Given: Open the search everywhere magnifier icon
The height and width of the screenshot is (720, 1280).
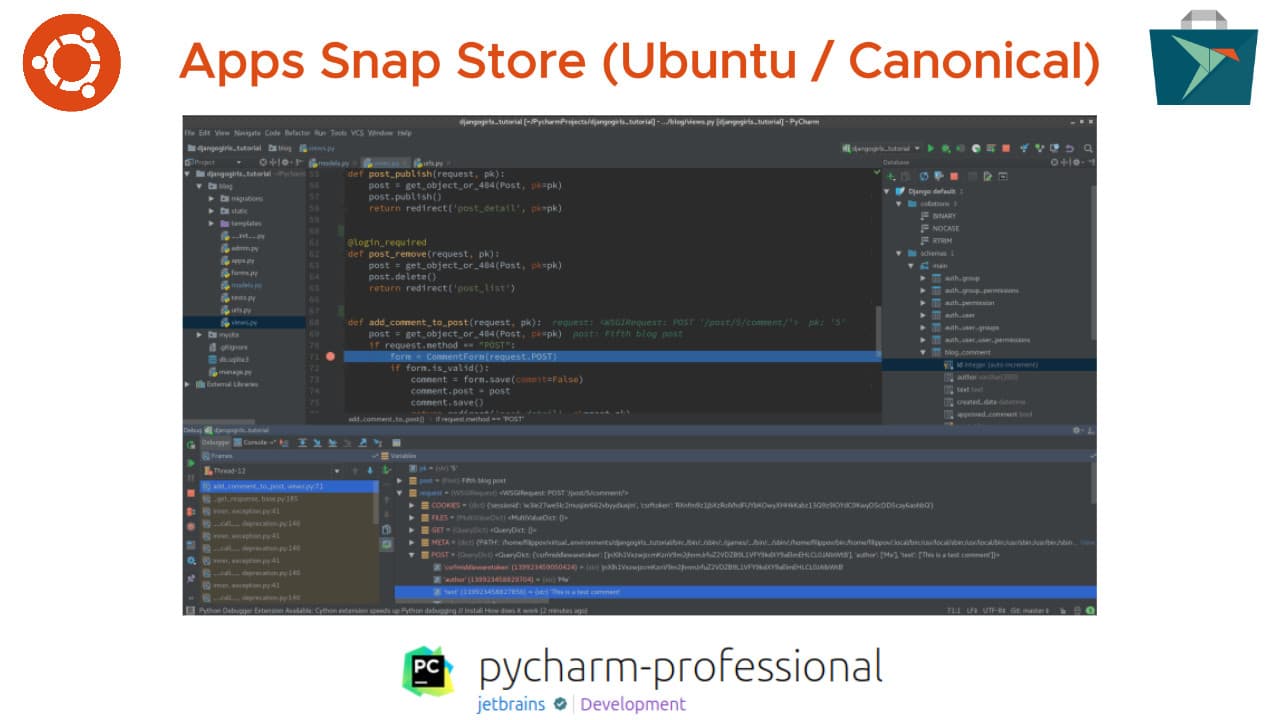Looking at the screenshot, I should click(1086, 148).
